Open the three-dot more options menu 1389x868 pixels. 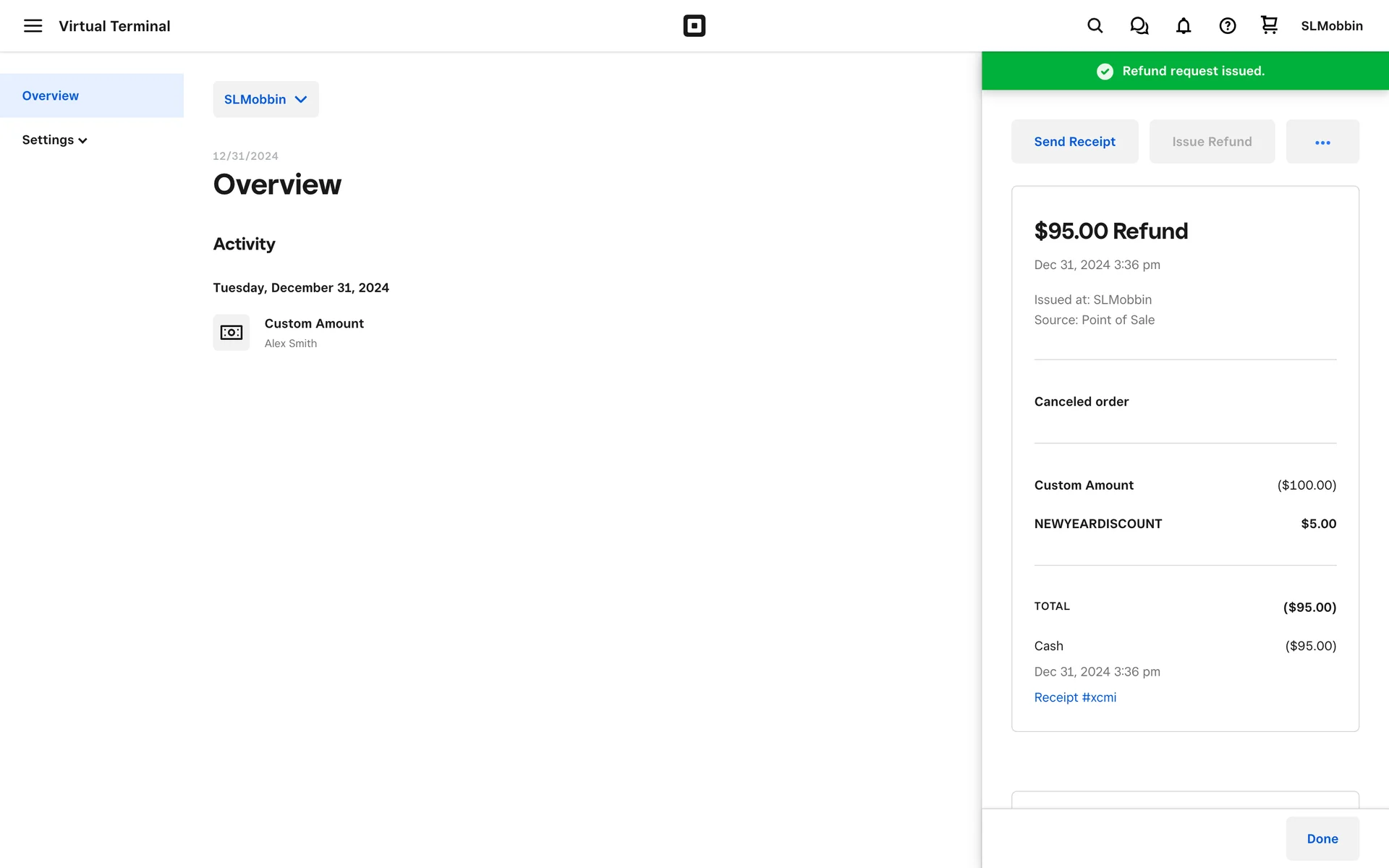(1322, 142)
